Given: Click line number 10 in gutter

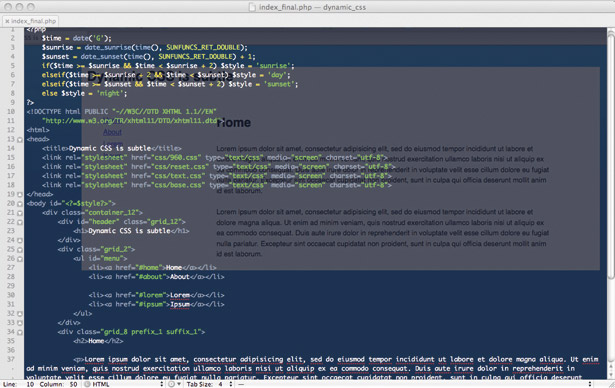Looking at the screenshot, I should point(11,111).
